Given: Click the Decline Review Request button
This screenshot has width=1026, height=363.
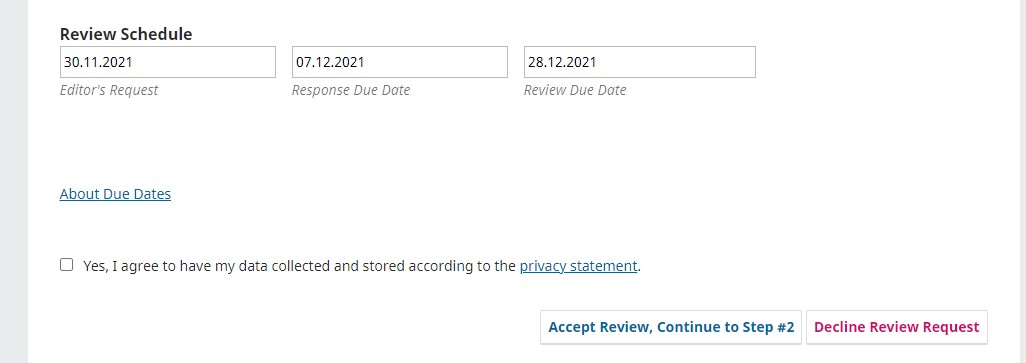Looking at the screenshot, I should tap(896, 327).
